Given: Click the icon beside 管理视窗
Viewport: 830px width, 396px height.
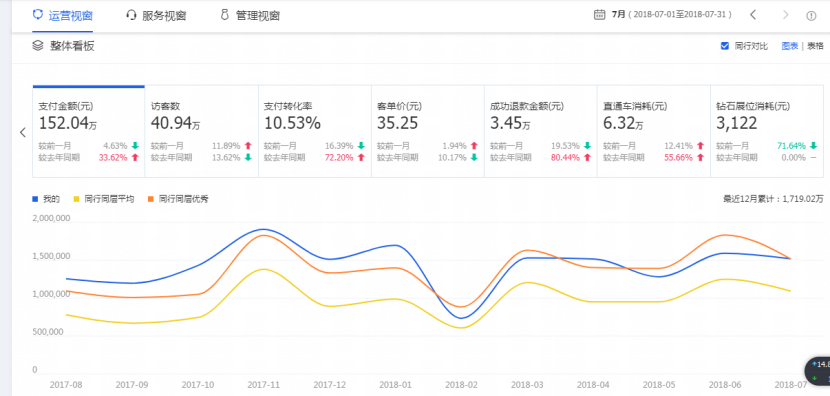Looking at the screenshot, I should (x=225, y=15).
